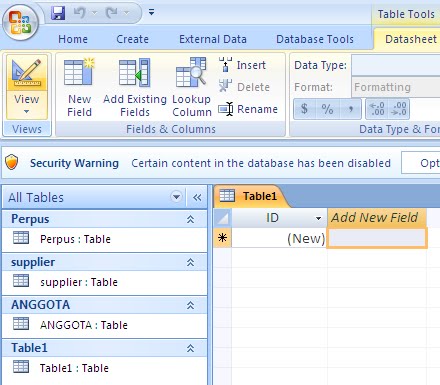Open Customize Quick Access Toolbar dropdown
Screen dimensions: 440x385
[x=151, y=13]
